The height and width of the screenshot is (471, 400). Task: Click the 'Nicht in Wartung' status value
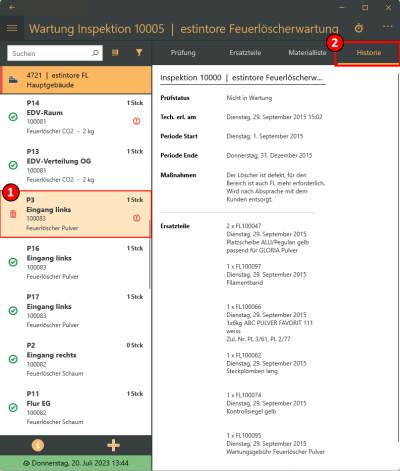tap(249, 98)
